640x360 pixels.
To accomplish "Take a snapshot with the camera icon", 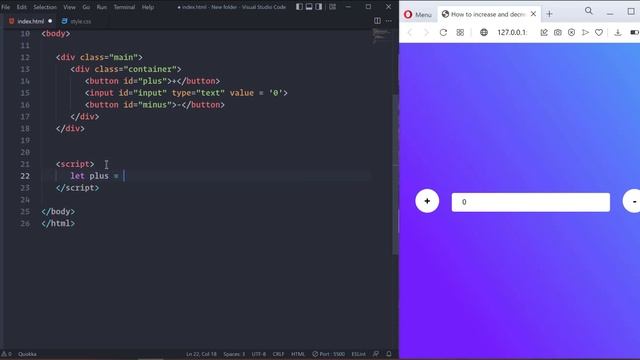I will point(558,33).
